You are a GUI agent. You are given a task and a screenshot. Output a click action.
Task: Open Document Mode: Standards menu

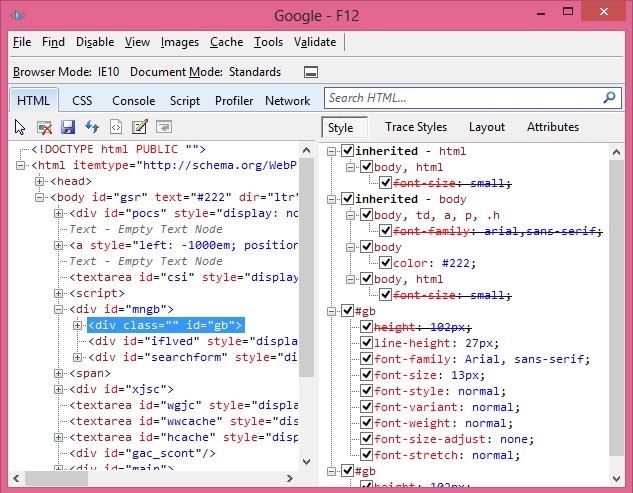(205, 72)
